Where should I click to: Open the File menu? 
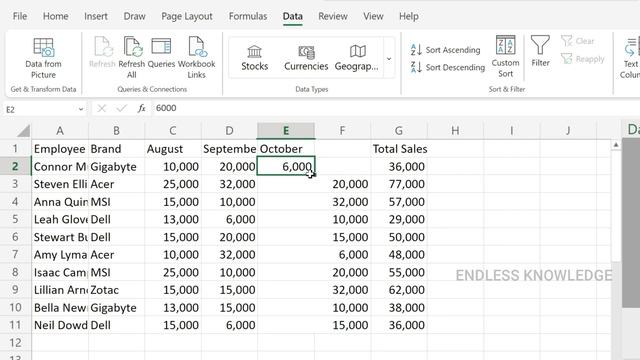[x=20, y=16]
